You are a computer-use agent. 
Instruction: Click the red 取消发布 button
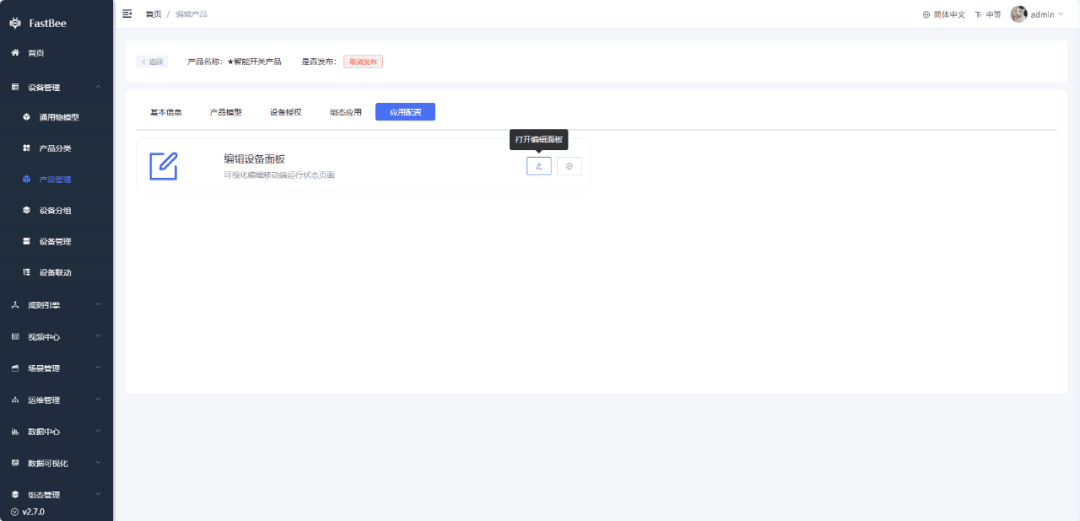click(x=363, y=61)
